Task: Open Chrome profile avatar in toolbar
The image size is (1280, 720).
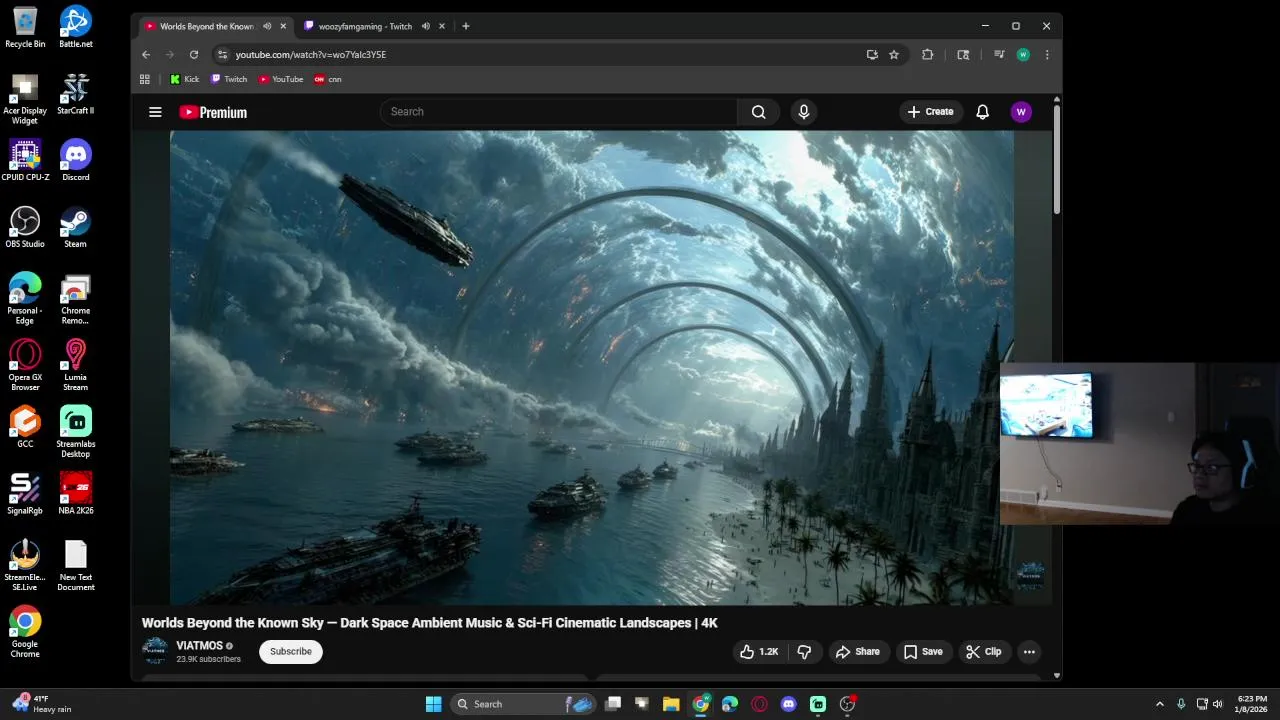Action: point(1023,54)
